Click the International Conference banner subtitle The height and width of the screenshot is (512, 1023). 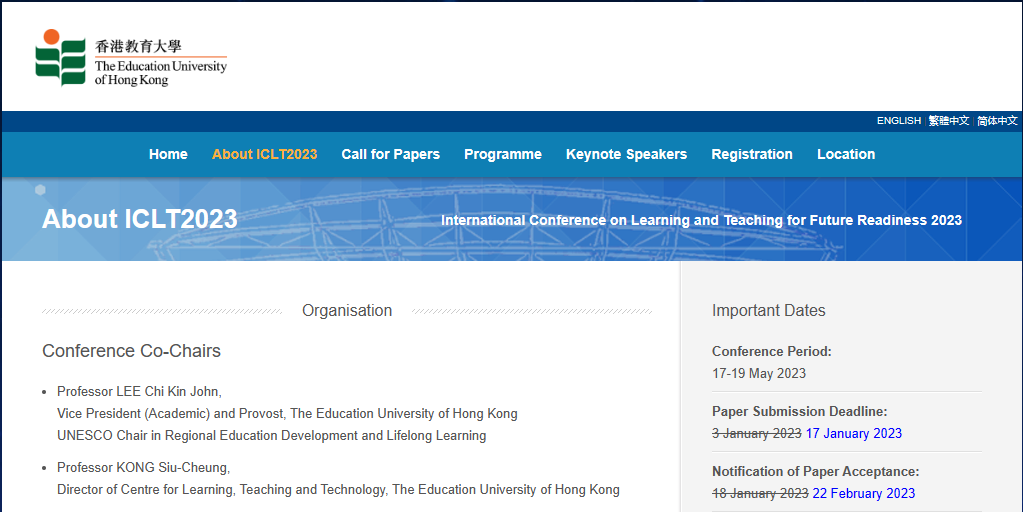click(701, 220)
